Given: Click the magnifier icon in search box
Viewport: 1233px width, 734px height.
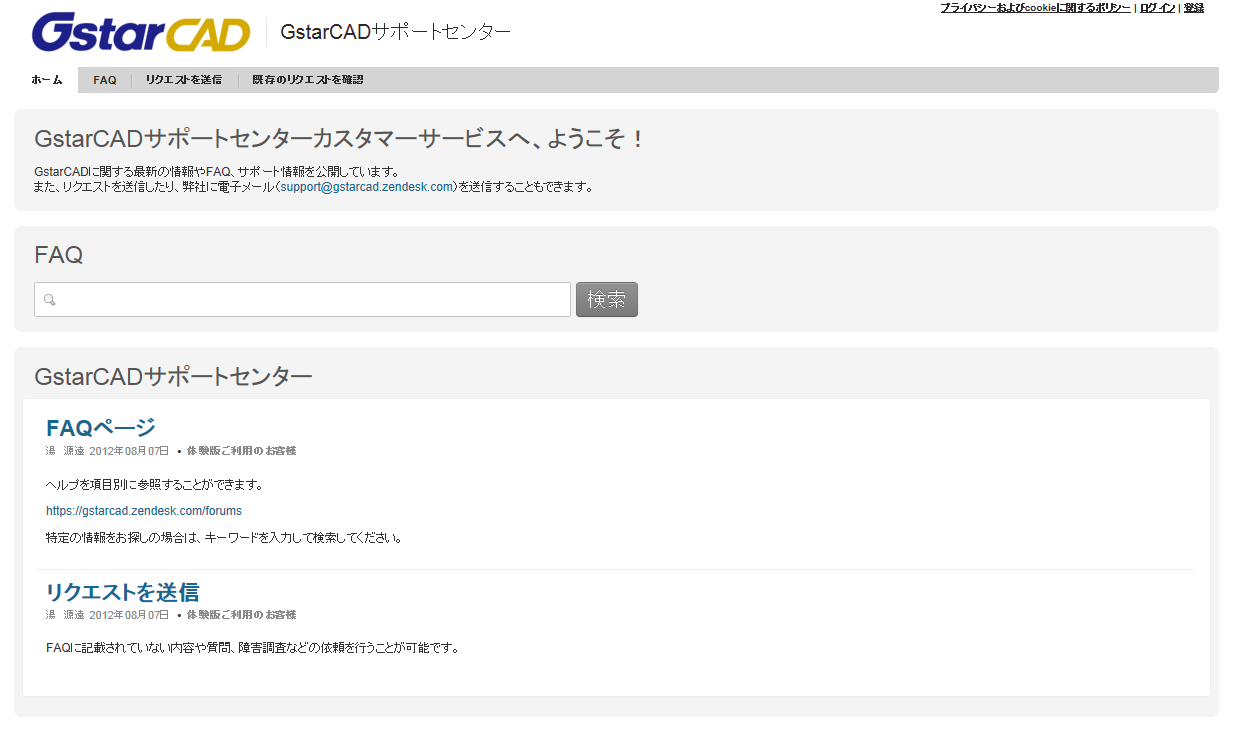Looking at the screenshot, I should (50, 300).
